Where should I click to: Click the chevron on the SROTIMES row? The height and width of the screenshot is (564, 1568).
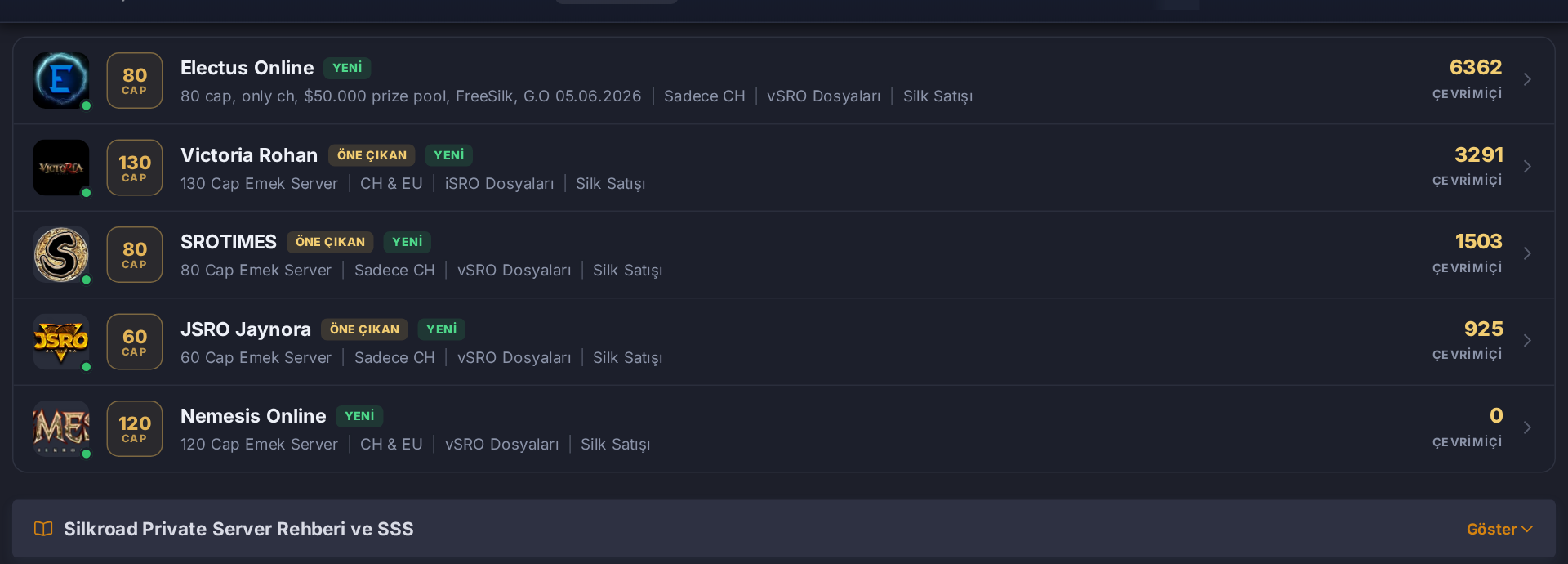pos(1527,253)
